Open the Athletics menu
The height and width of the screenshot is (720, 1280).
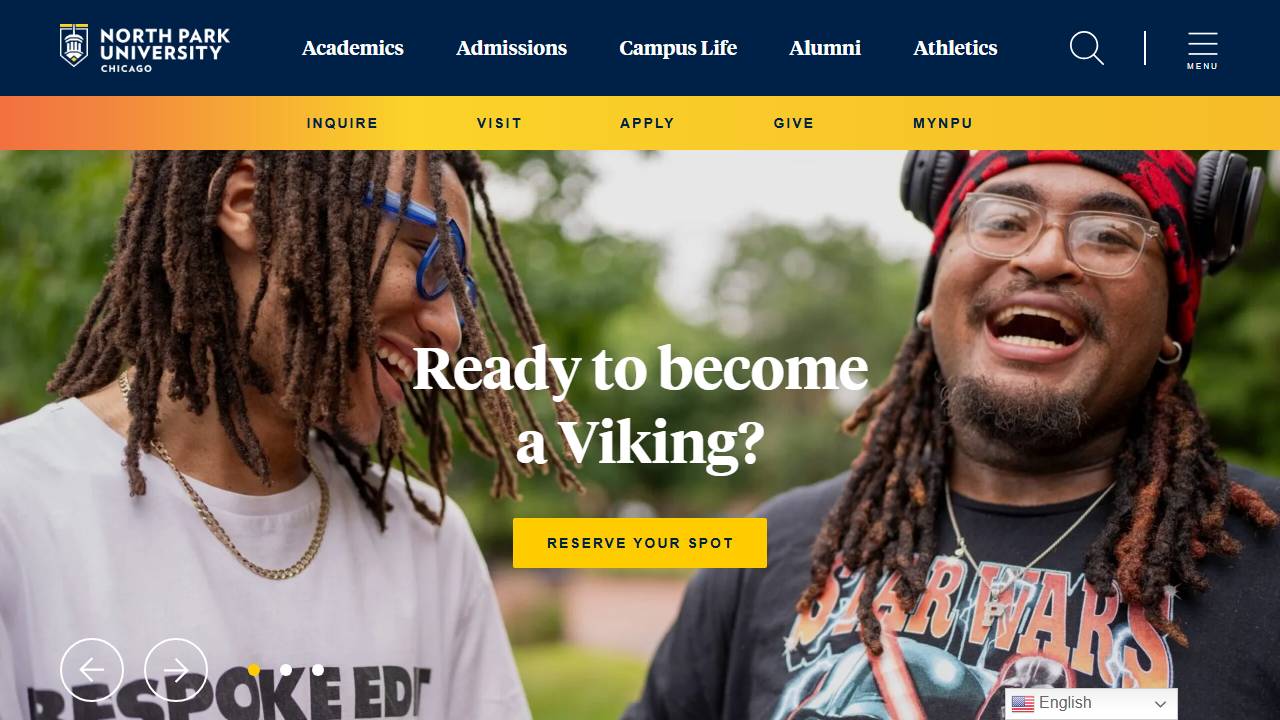click(955, 48)
